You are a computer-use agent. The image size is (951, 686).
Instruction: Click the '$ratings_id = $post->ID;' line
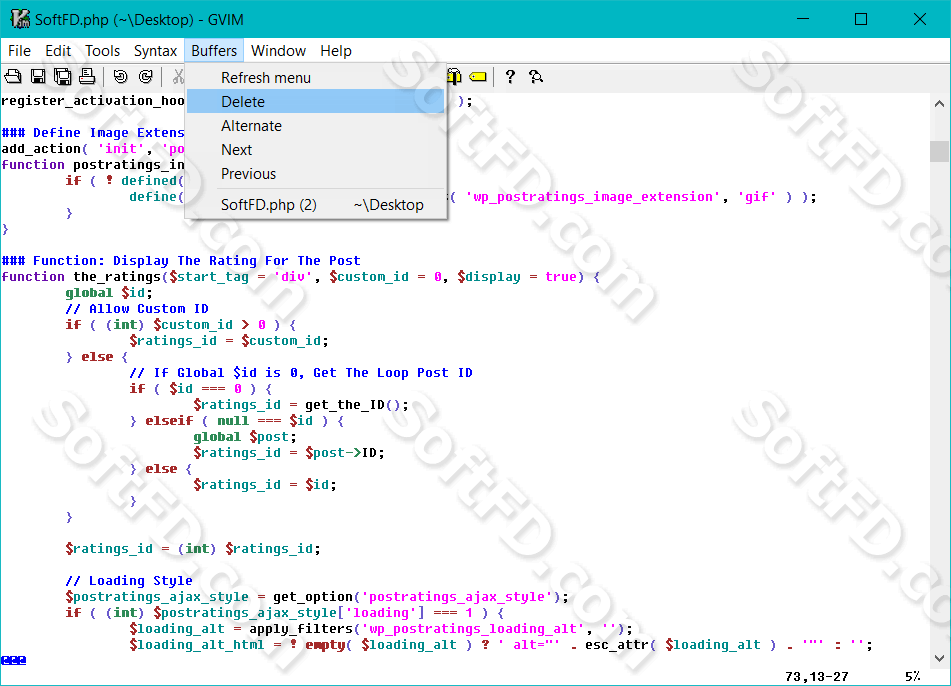point(289,452)
